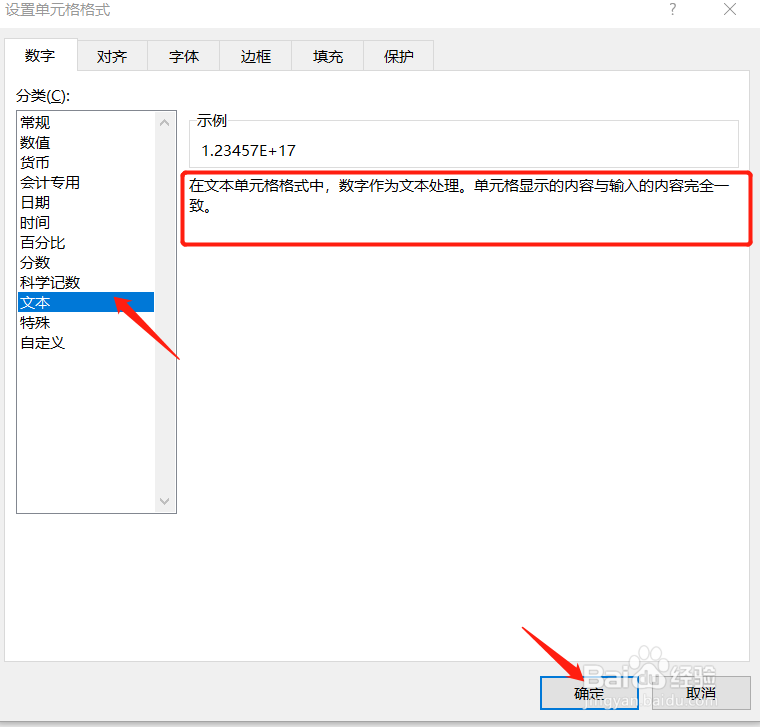Click the category list scroll up arrow
760x727 pixels.
(x=164, y=123)
